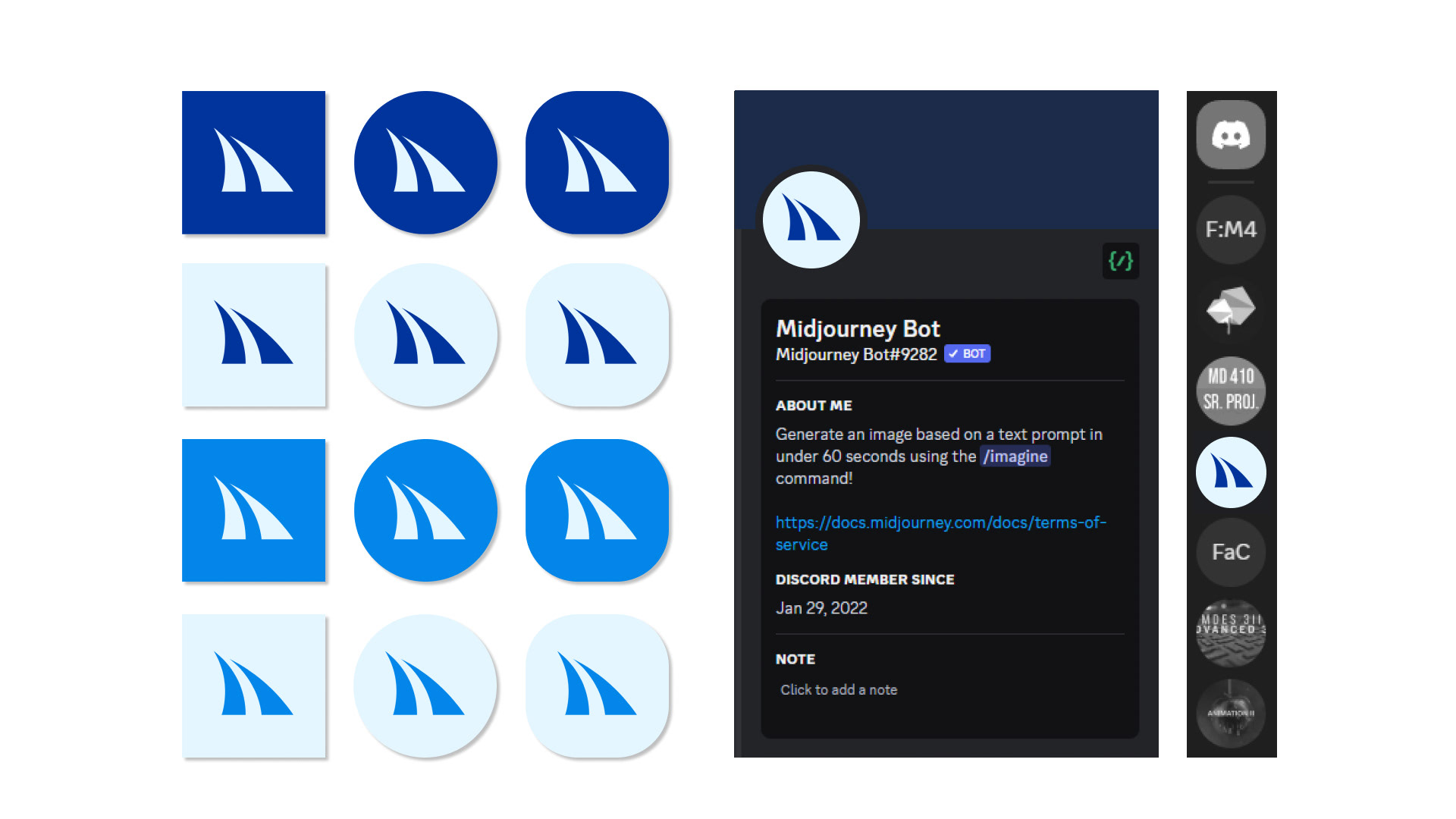Open the Midjourney sailboat server icon
This screenshot has width=1456, height=819.
point(1230,472)
